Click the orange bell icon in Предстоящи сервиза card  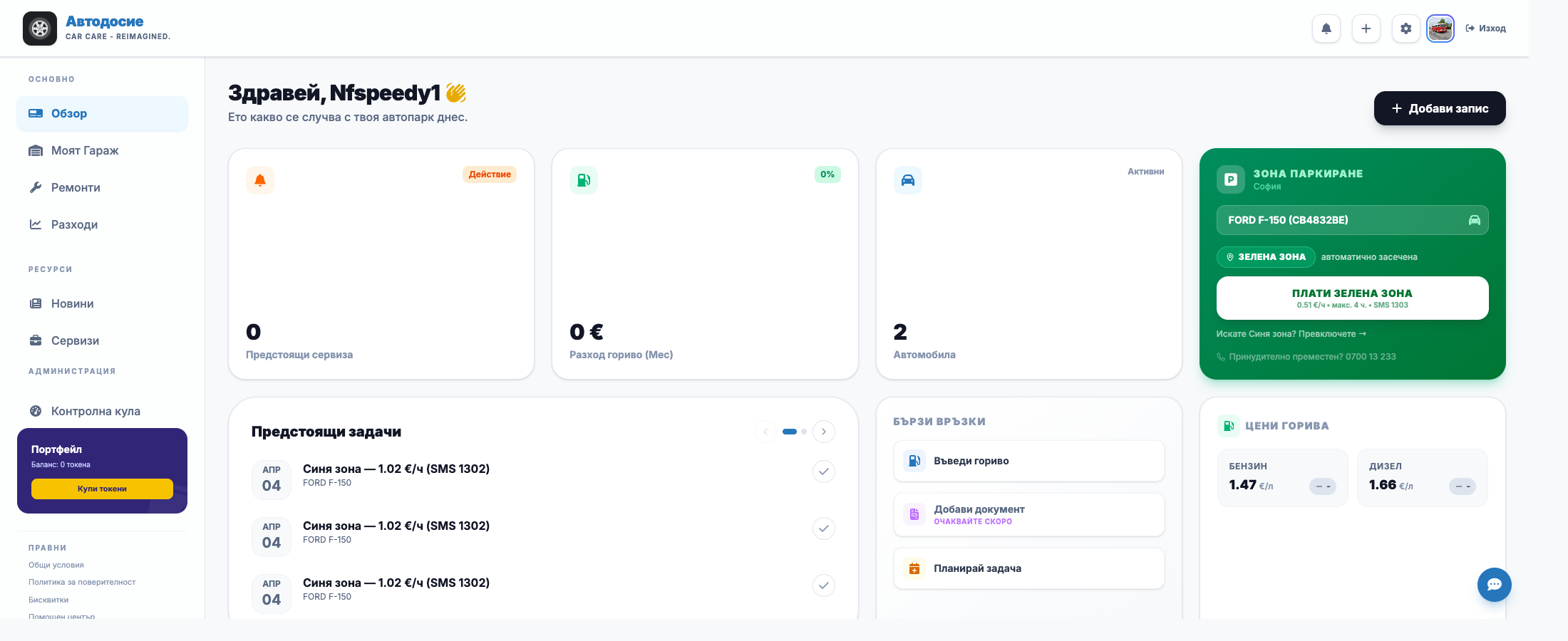(x=260, y=180)
